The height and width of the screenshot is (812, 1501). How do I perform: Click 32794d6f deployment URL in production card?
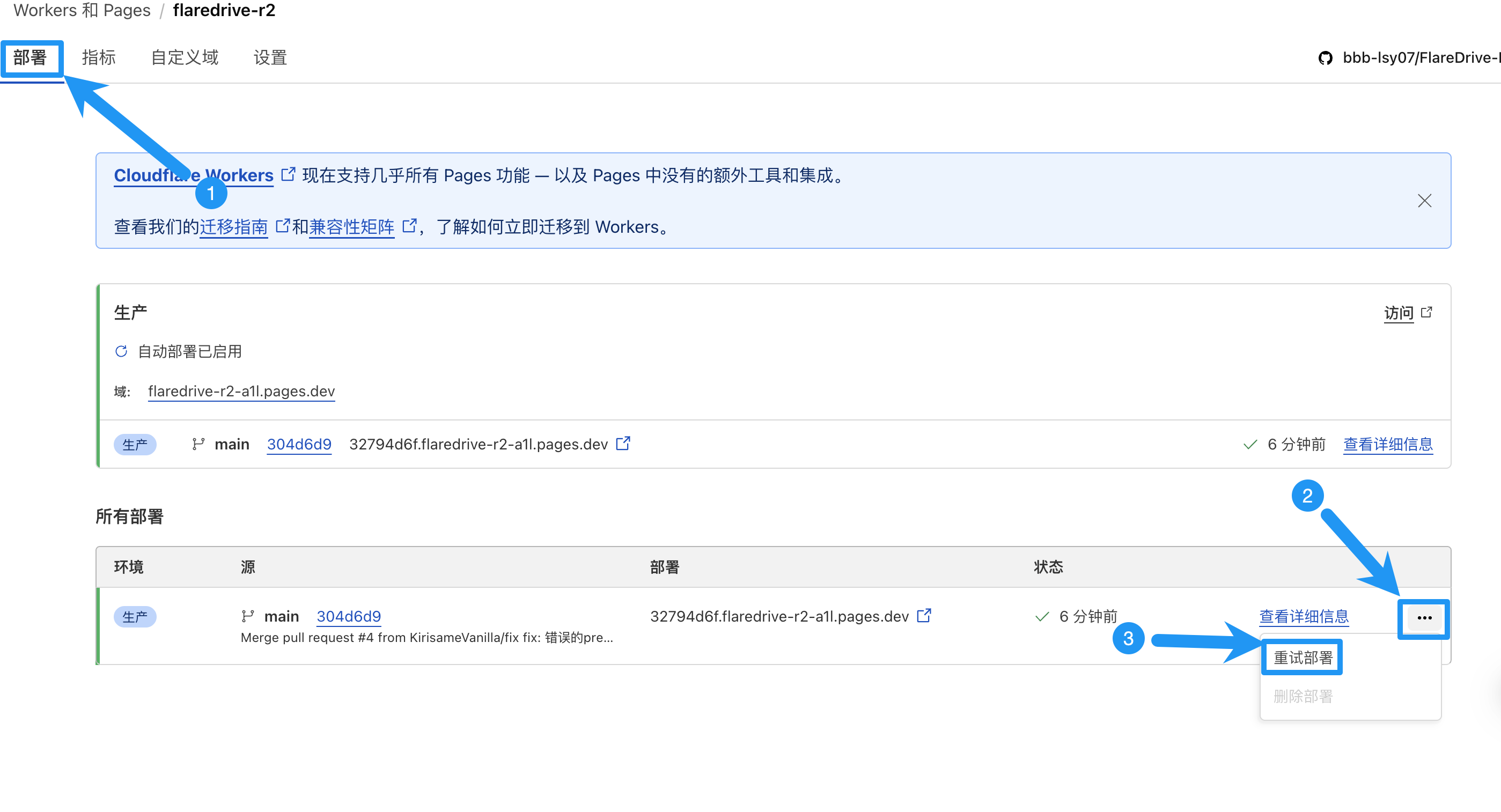(479, 445)
